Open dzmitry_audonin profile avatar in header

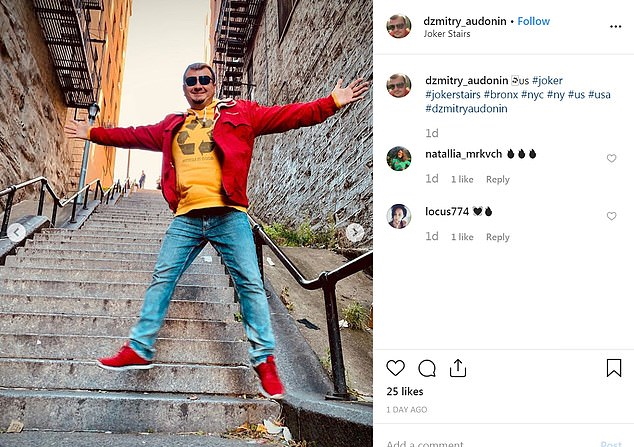399,26
